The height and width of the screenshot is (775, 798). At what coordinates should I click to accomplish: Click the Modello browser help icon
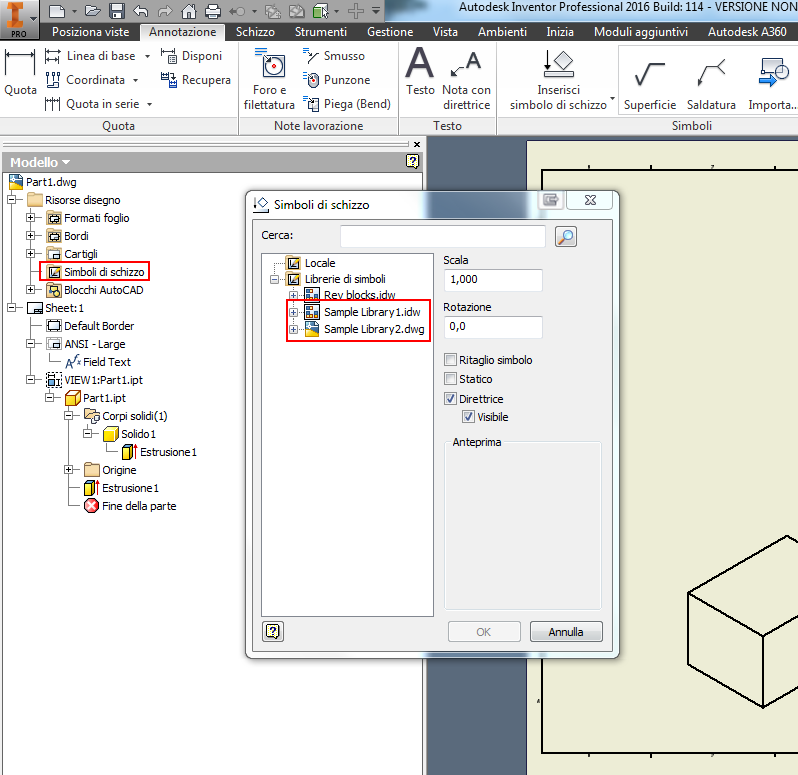click(x=413, y=161)
